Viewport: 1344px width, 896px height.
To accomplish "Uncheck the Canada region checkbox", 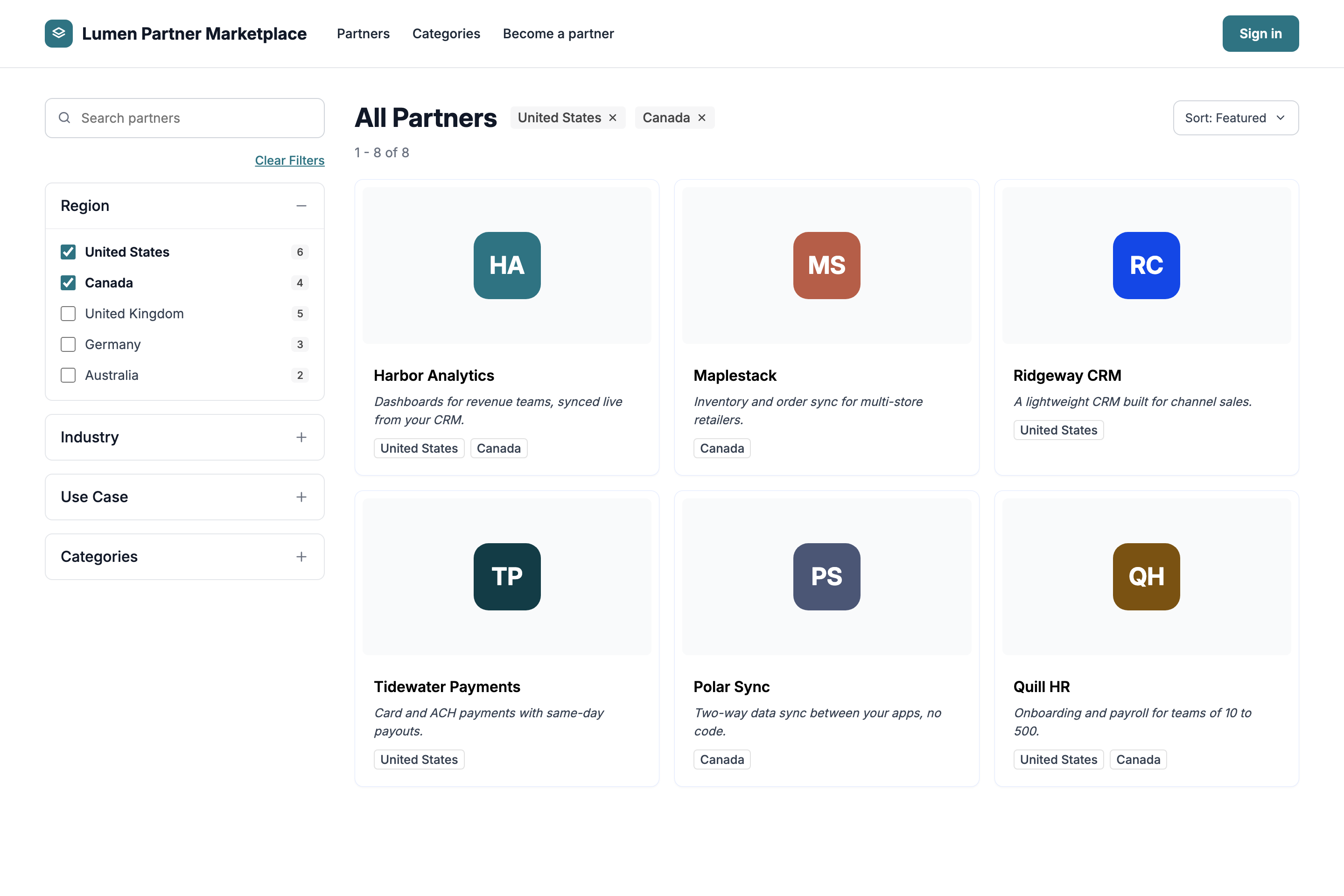I will (68, 283).
